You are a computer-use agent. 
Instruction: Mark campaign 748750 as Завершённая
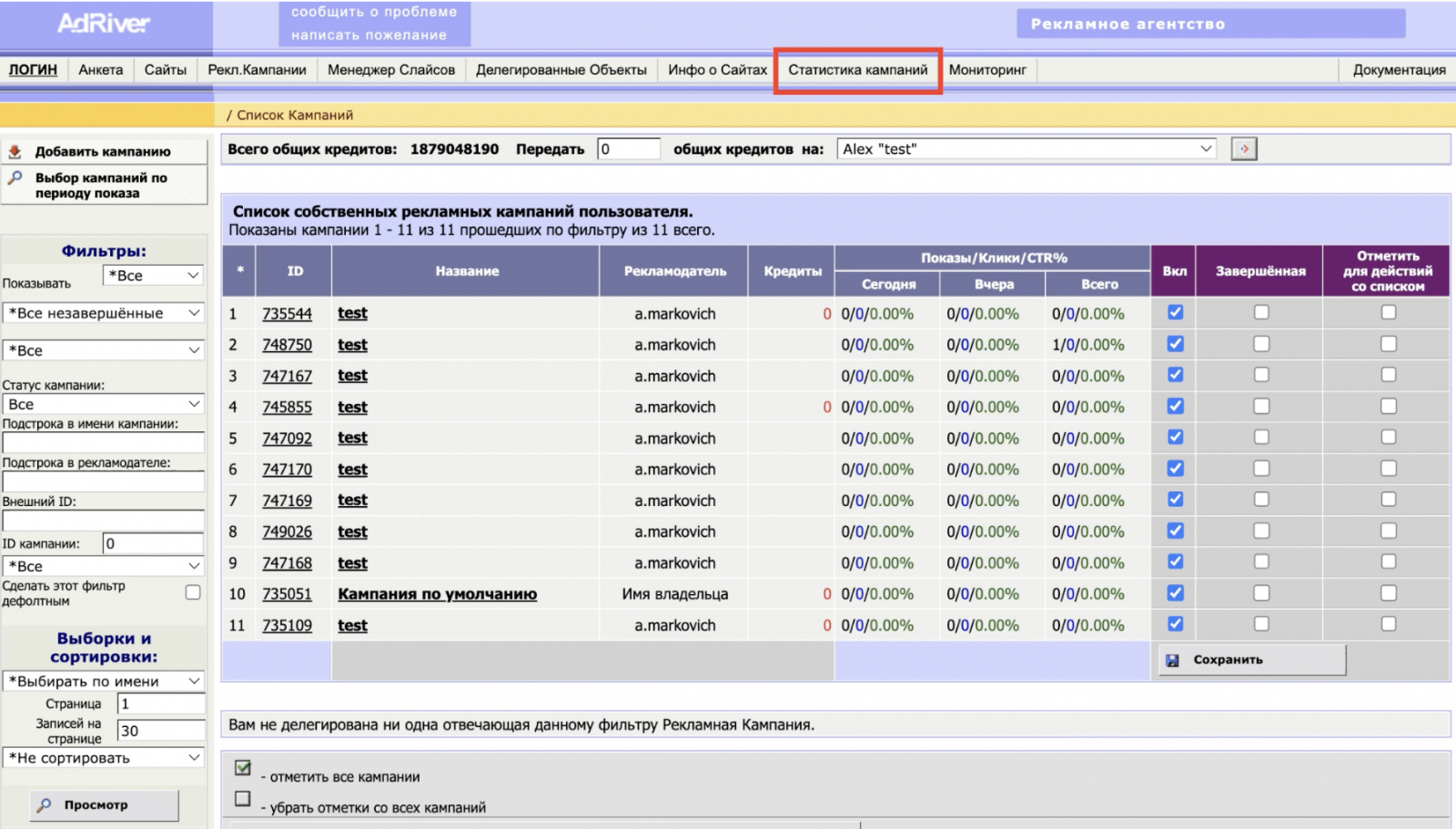pos(1261,344)
